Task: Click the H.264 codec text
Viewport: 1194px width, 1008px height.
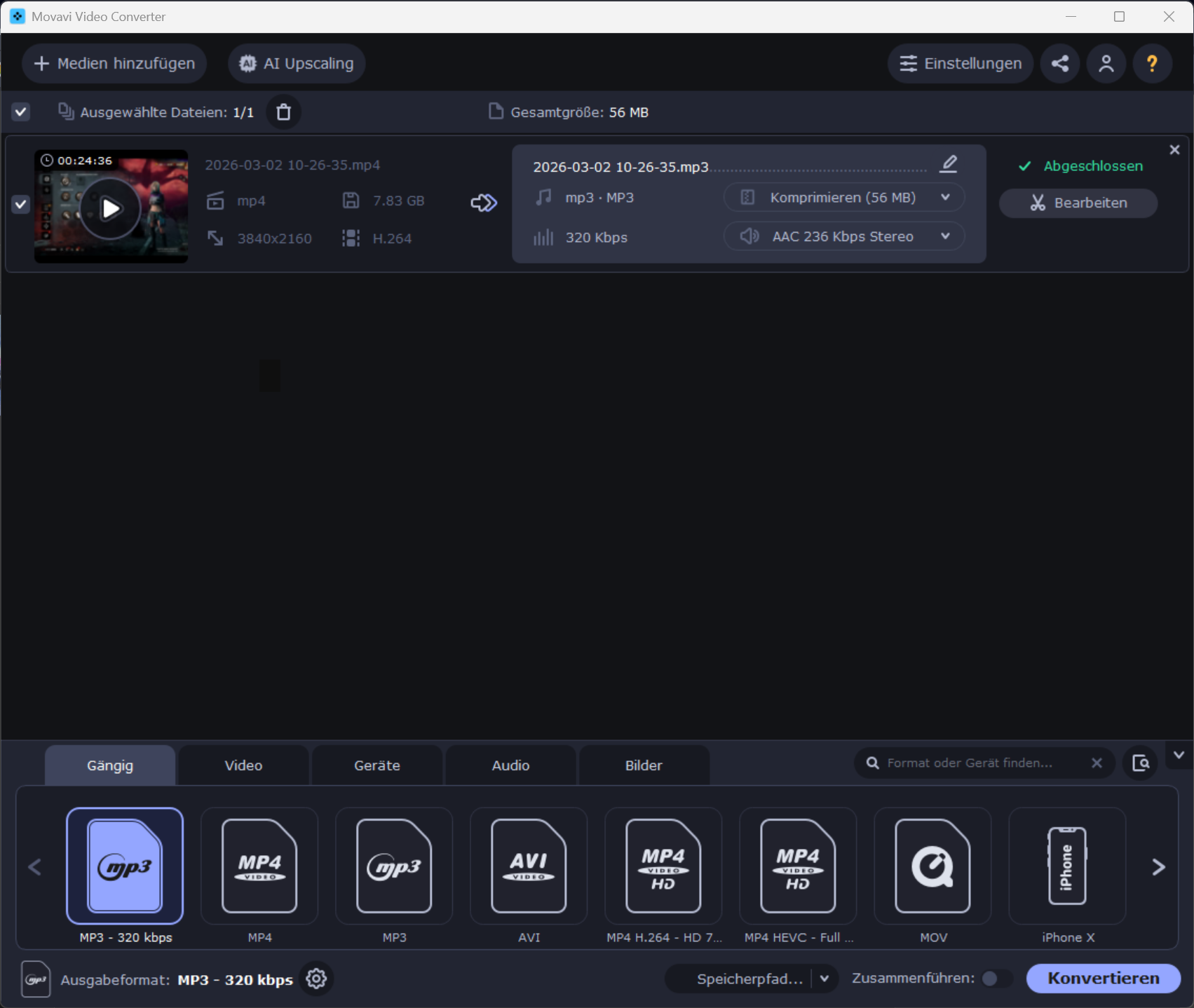Action: [392, 239]
